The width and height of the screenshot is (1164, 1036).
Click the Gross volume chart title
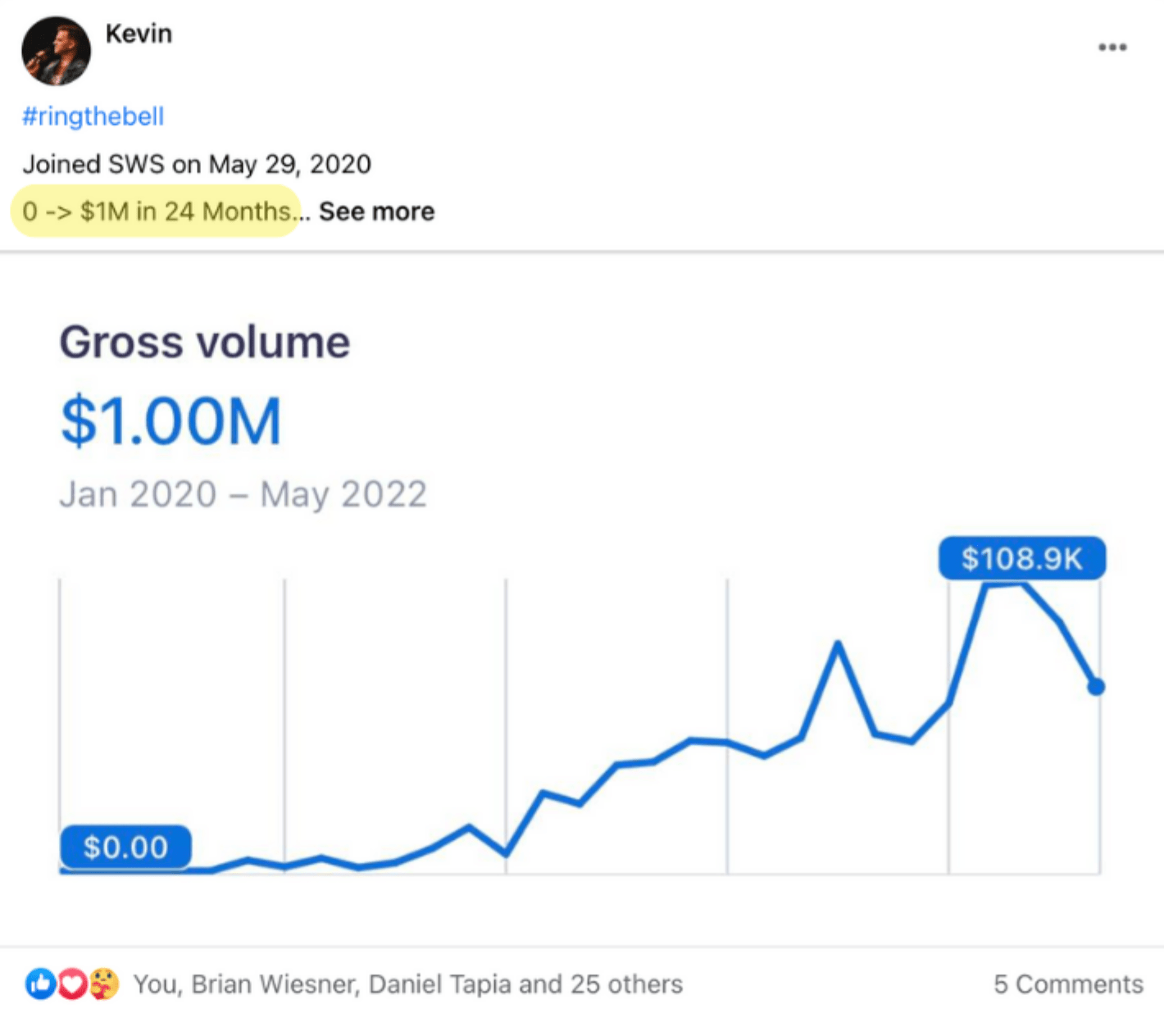(204, 342)
